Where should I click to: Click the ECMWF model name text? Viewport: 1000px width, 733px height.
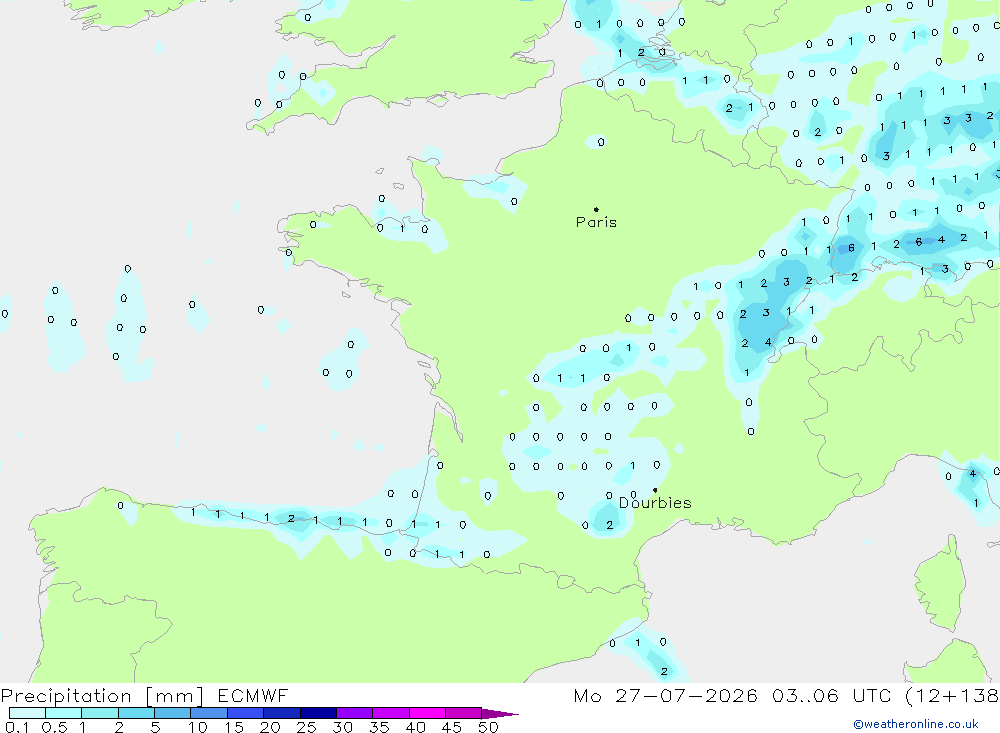pos(253,695)
